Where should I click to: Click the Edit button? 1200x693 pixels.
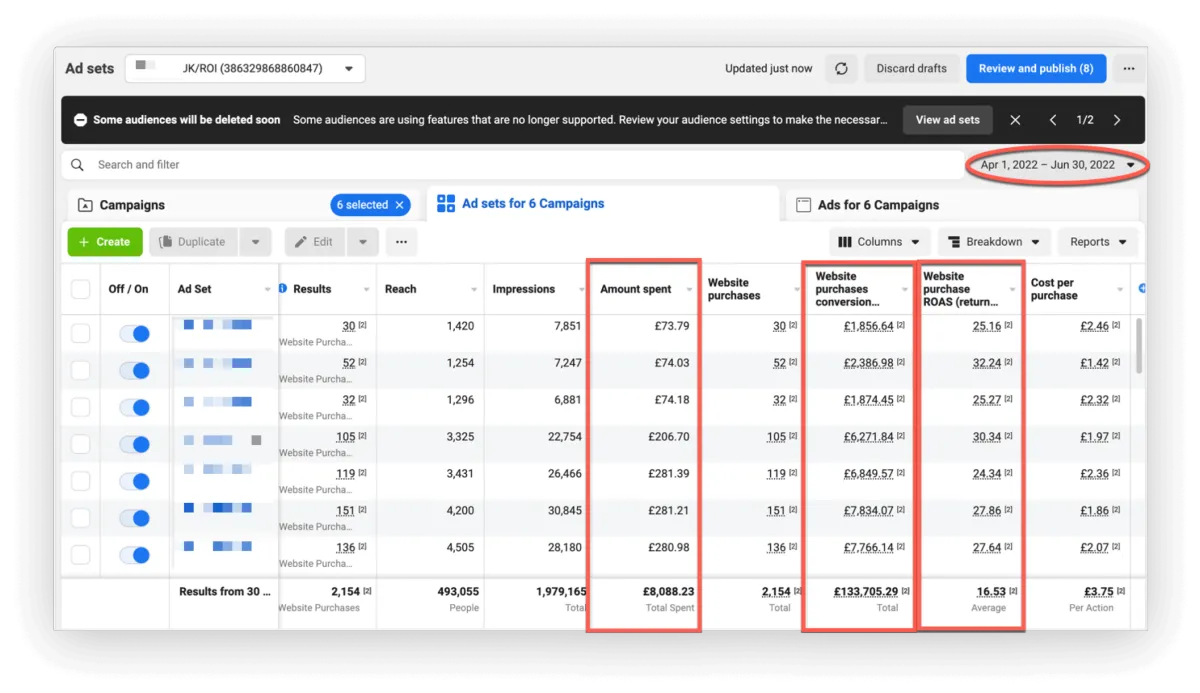point(316,242)
